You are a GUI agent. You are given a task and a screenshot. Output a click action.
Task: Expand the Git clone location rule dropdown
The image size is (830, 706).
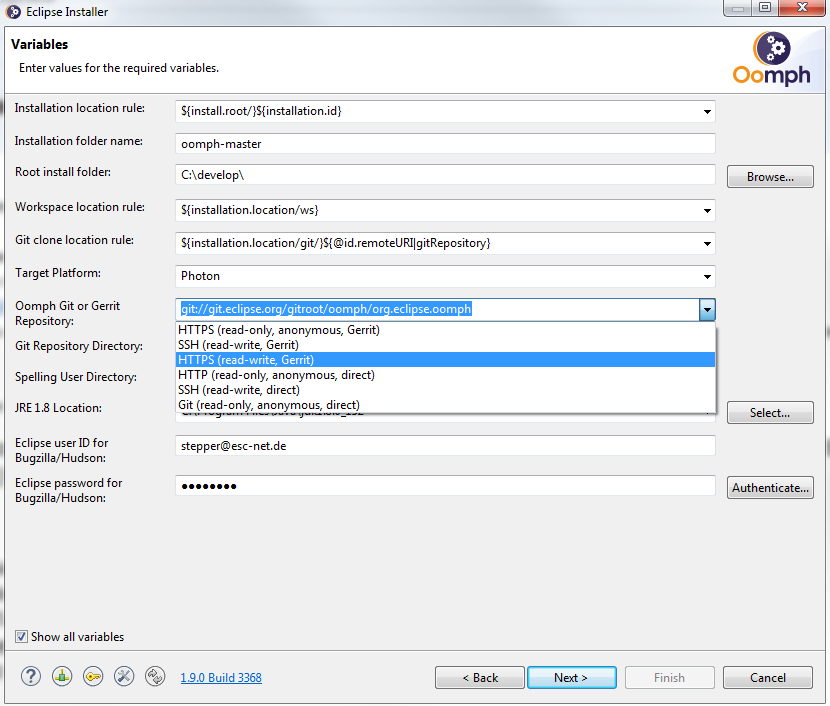pos(707,243)
